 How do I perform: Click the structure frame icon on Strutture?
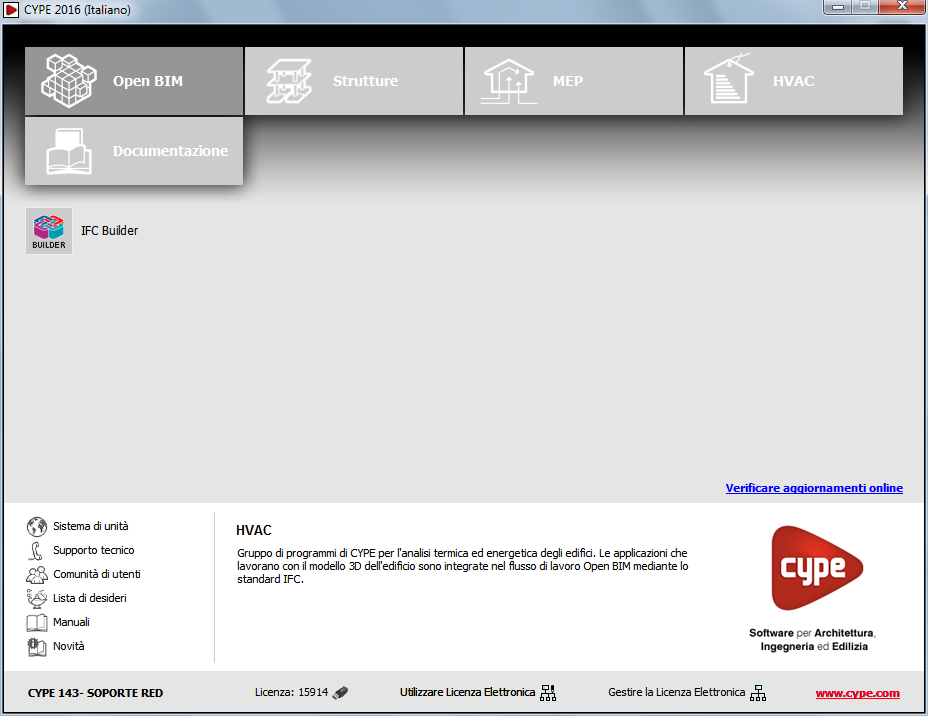coord(289,81)
